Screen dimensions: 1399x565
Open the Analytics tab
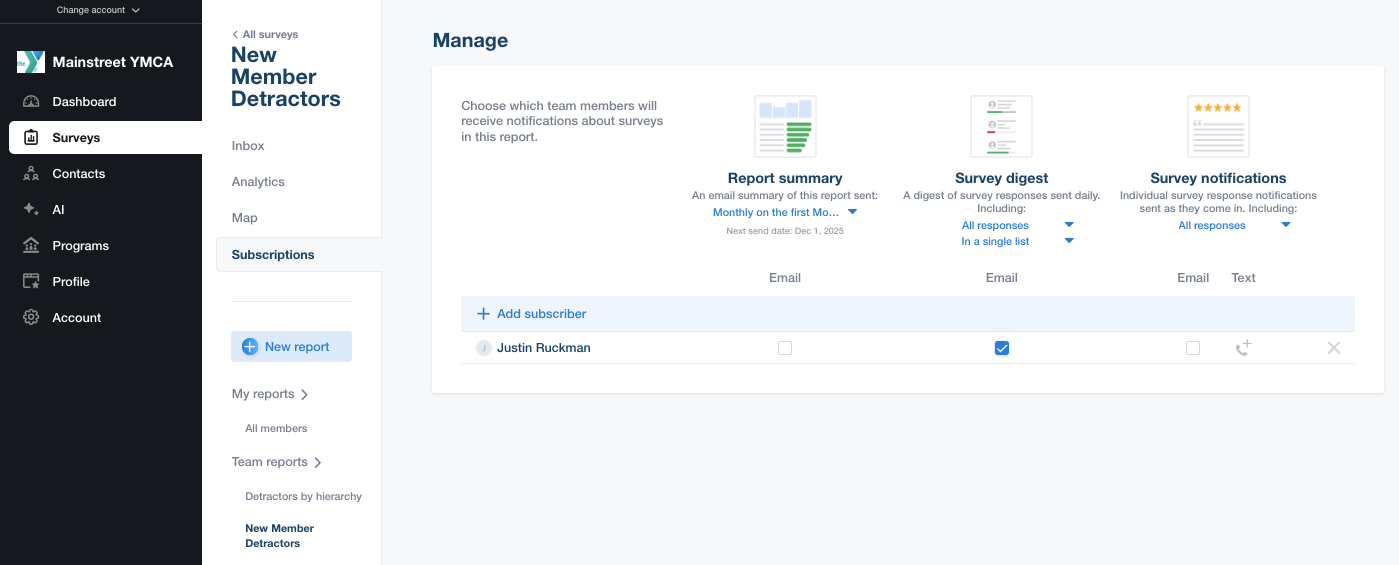tap(258, 182)
